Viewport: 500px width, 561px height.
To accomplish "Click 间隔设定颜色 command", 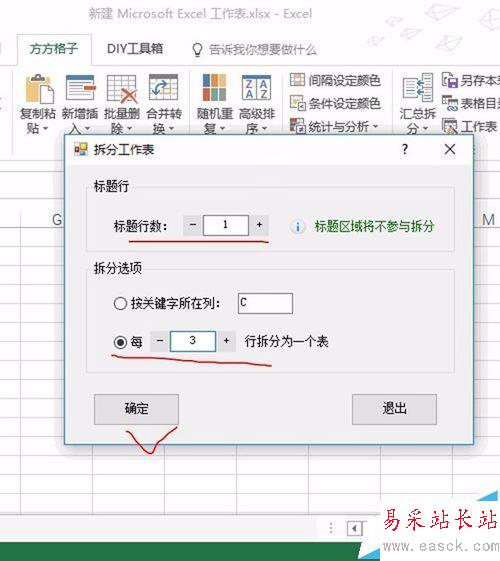I will (x=335, y=80).
